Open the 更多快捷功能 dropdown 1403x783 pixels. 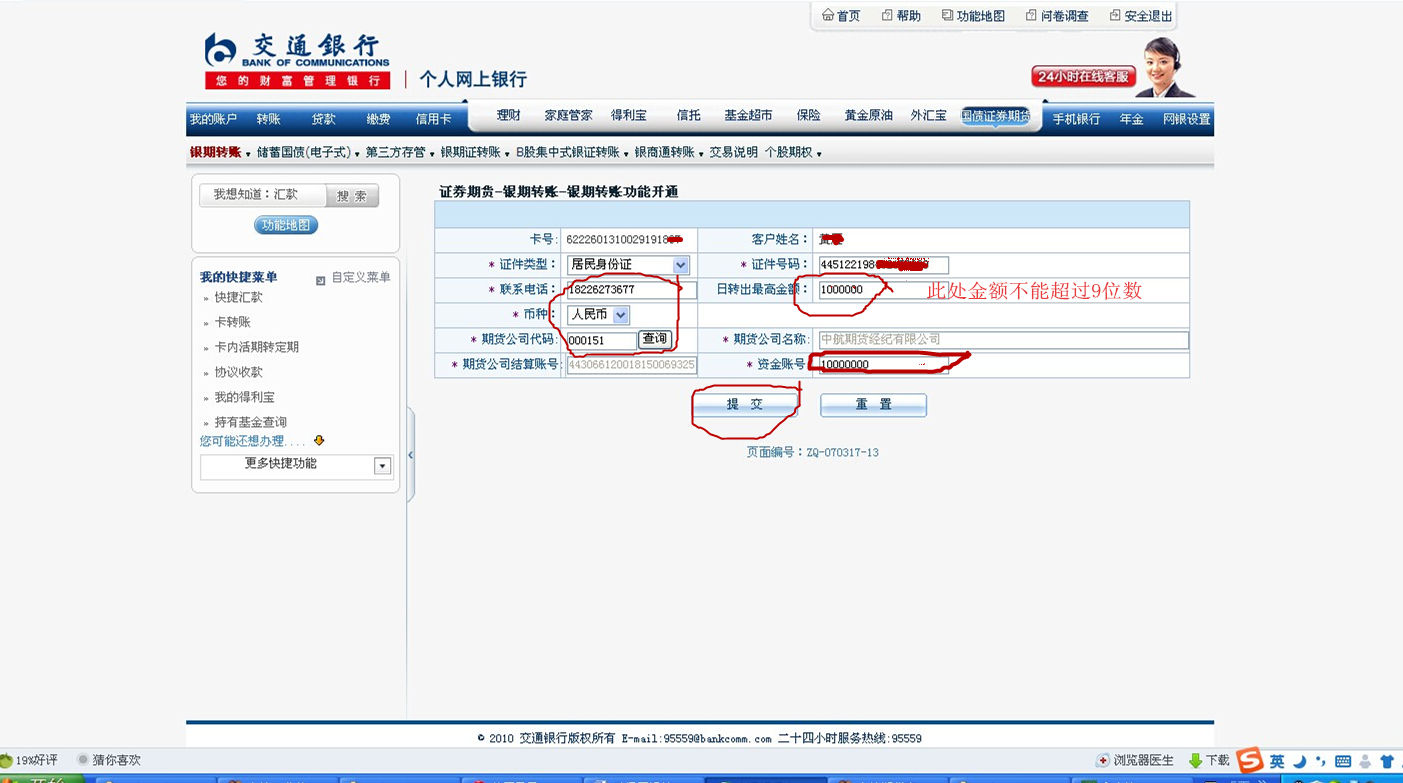[382, 466]
